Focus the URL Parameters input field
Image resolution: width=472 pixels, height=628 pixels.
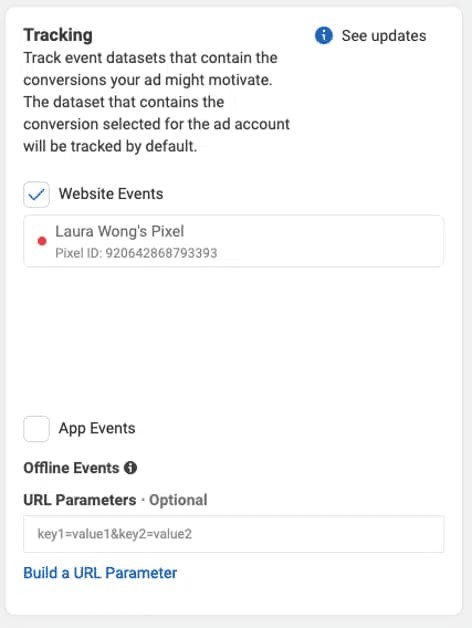(234, 534)
